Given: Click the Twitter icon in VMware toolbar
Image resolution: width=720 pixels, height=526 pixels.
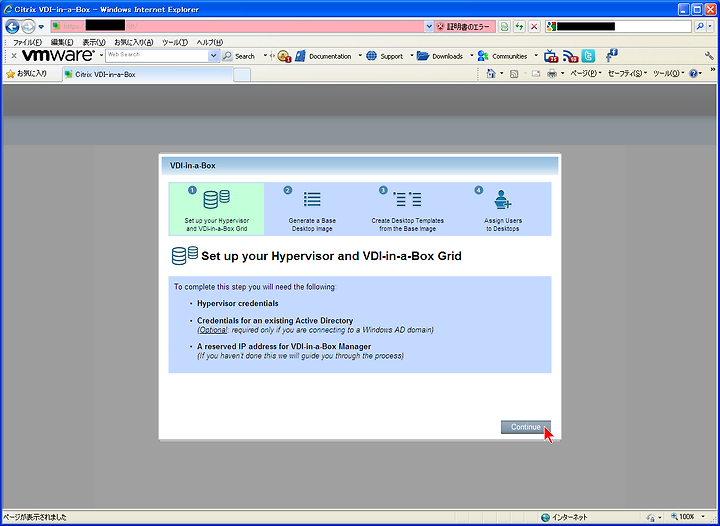Looking at the screenshot, I should coord(588,56).
